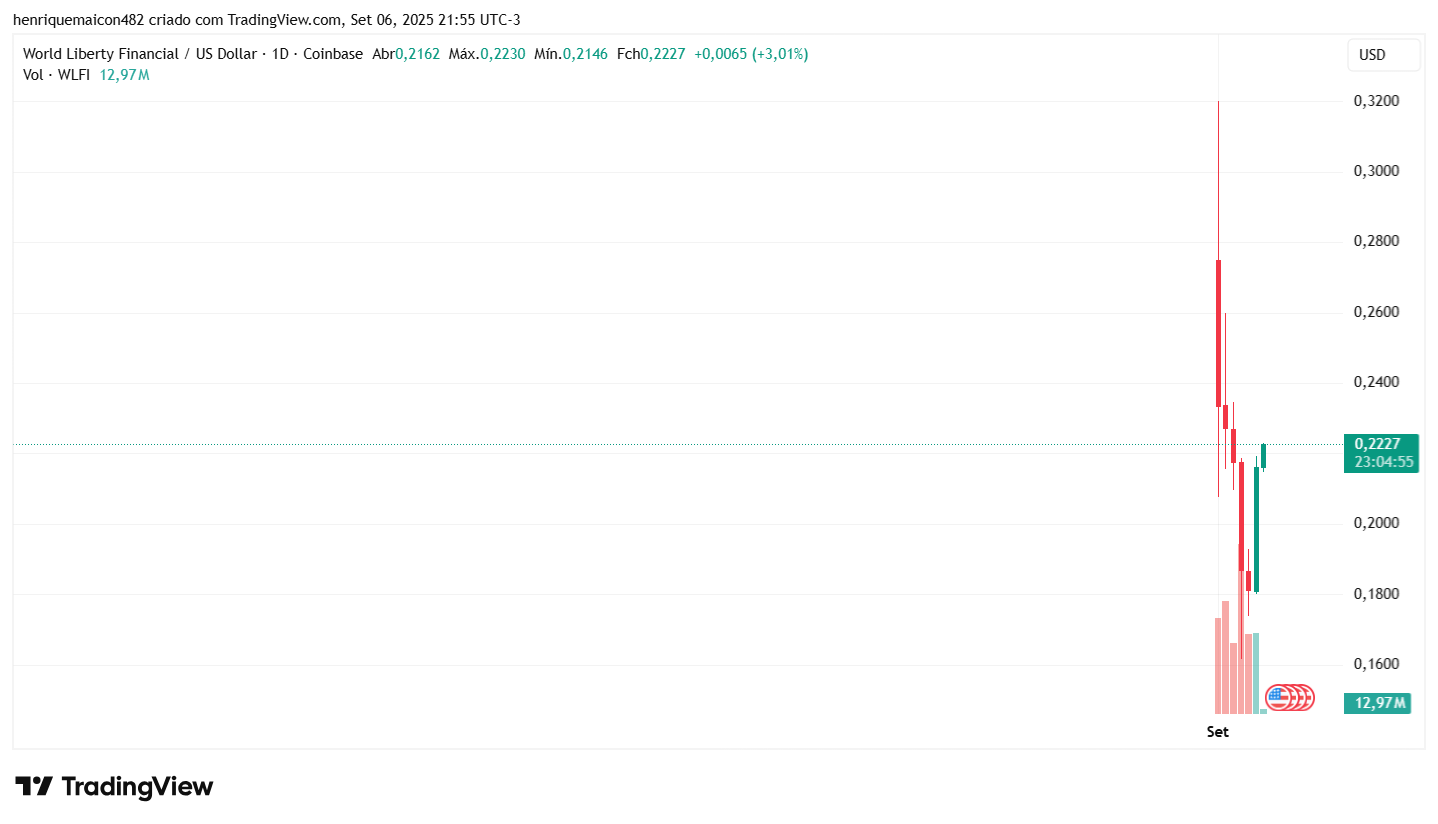Click the 0,2600 price axis label

pyautogui.click(x=1377, y=312)
